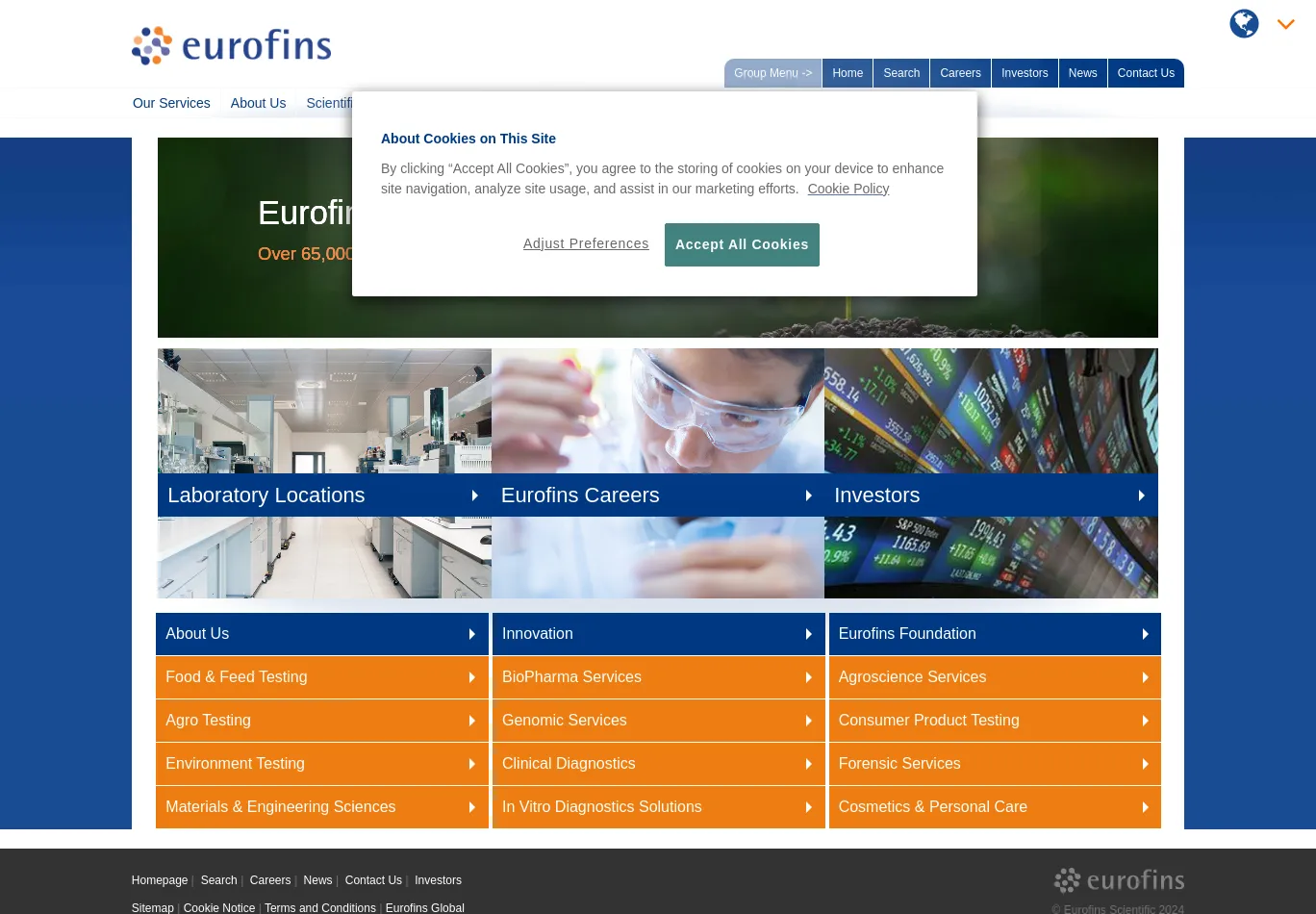Click the arrow beside Eurofins Foundation
This screenshot has width=1316, height=914.
click(x=1145, y=634)
